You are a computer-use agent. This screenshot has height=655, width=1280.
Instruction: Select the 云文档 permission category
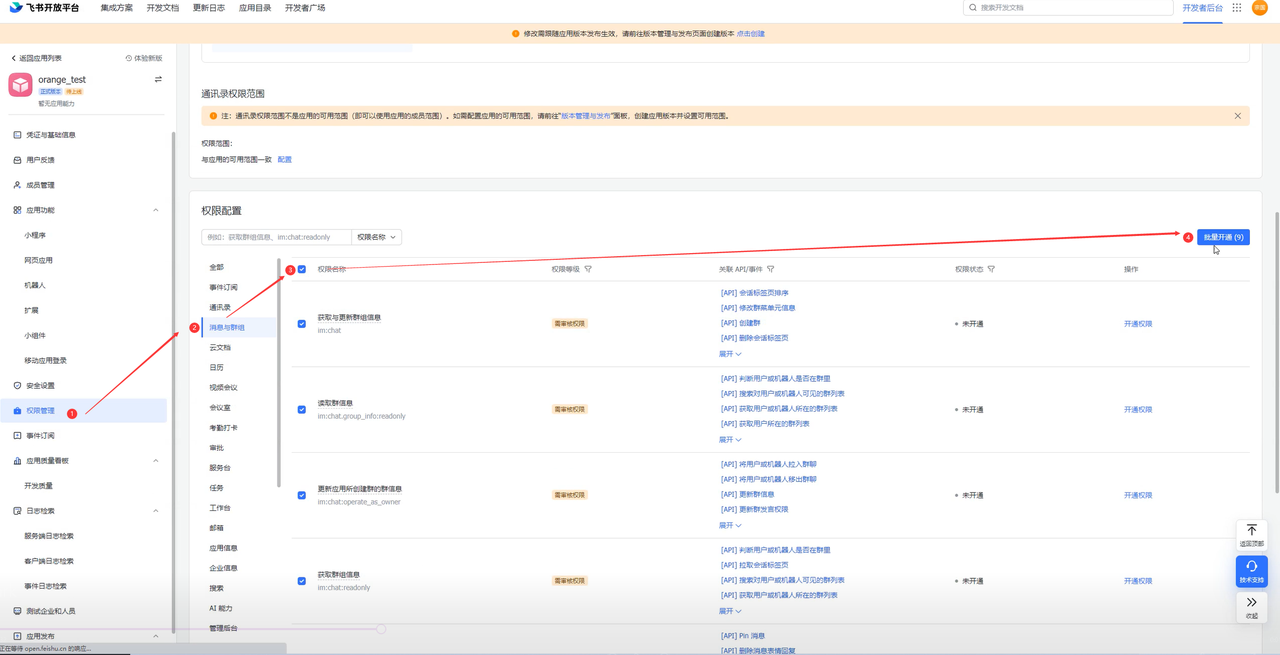[x=220, y=347]
